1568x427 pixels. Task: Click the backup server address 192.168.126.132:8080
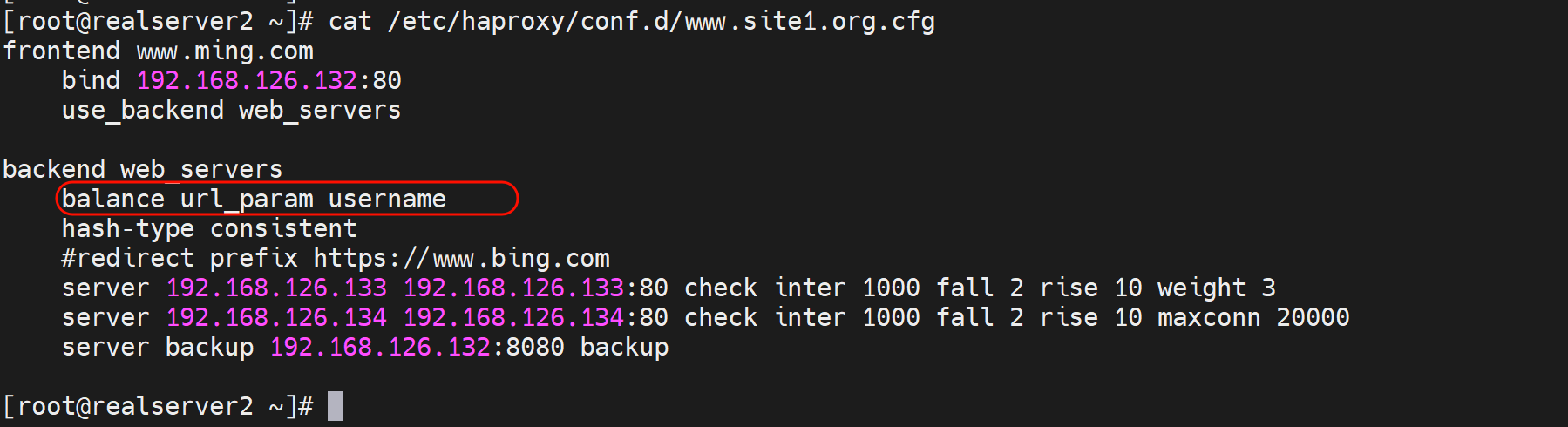click(x=417, y=347)
